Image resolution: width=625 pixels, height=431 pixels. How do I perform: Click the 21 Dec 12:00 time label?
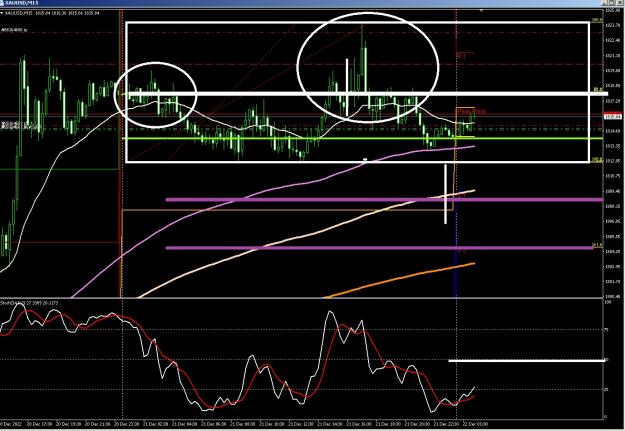(x=301, y=424)
